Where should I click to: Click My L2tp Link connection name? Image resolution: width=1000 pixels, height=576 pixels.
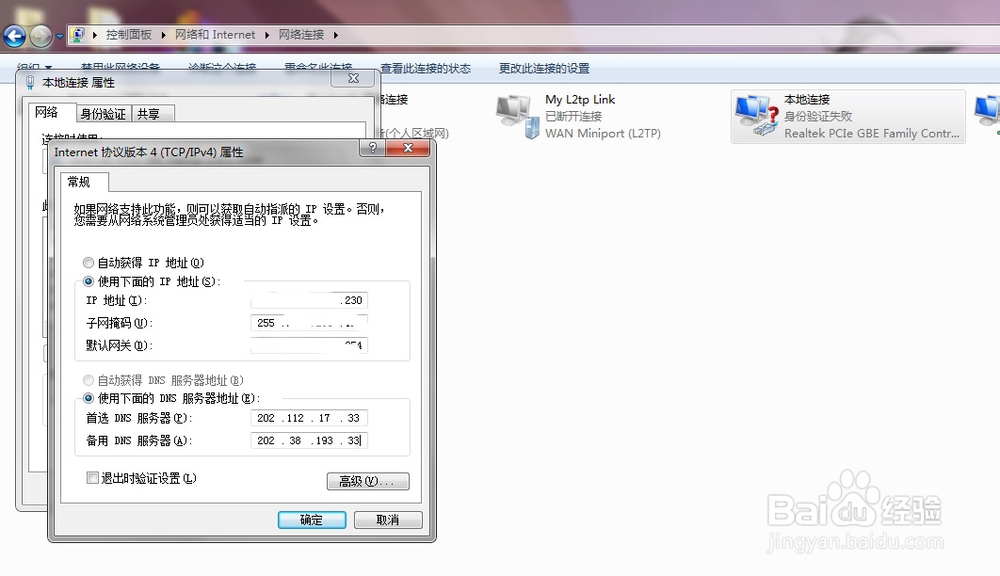(580, 100)
